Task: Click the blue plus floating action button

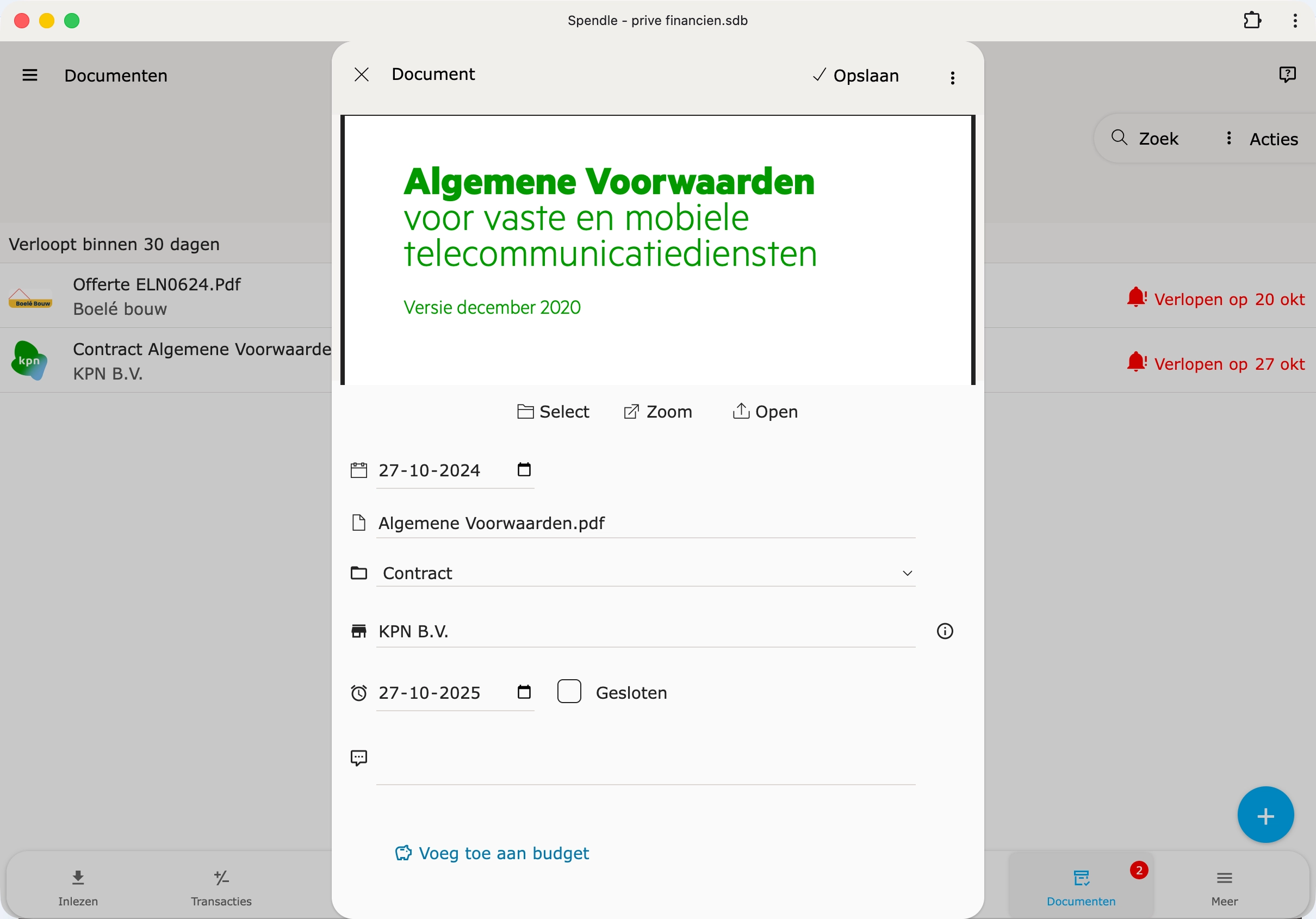Action: click(x=1265, y=815)
